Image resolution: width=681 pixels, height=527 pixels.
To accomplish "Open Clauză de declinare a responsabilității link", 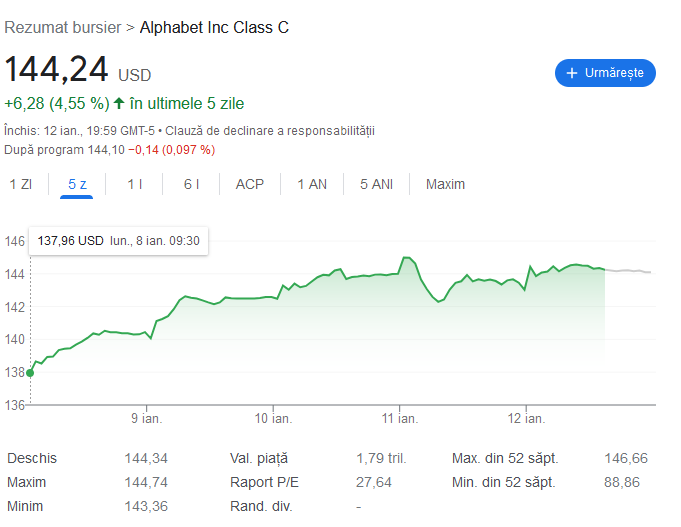I will pyautogui.click(x=270, y=131).
